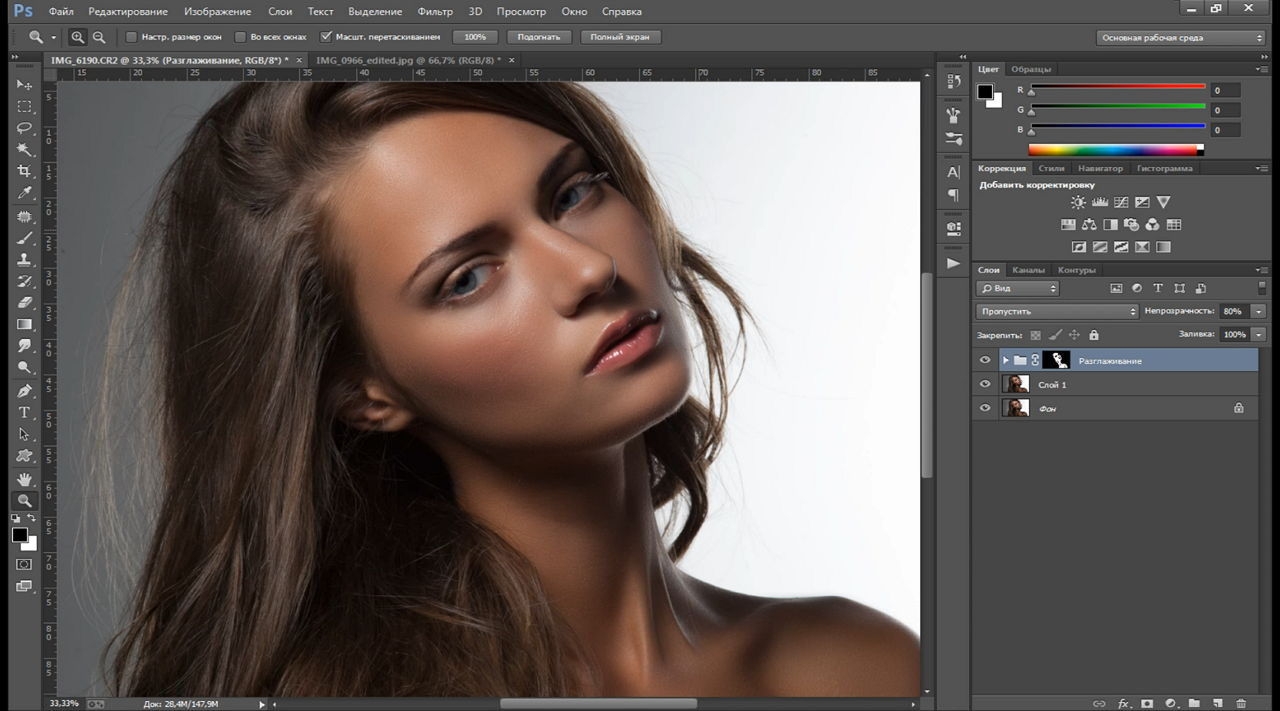This screenshot has height=711, width=1280.
Task: Click Zoom Out icon in options bar
Action: [99, 37]
